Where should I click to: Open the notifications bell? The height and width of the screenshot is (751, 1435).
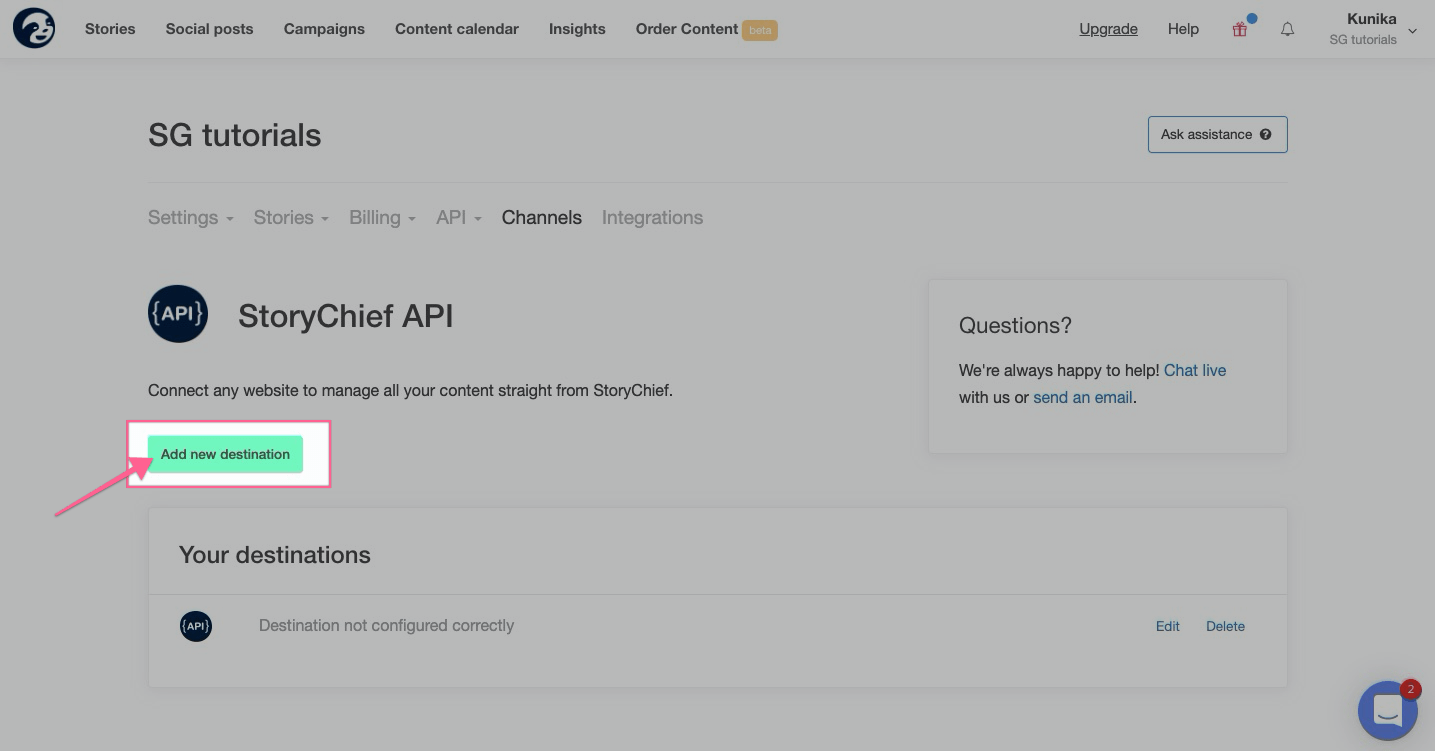[x=1288, y=29]
